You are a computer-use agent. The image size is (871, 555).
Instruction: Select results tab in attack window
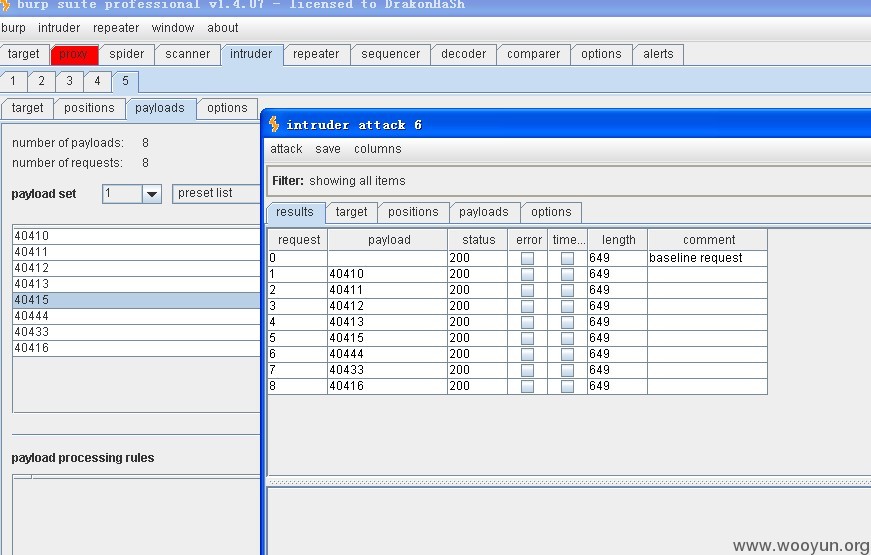pyautogui.click(x=296, y=212)
